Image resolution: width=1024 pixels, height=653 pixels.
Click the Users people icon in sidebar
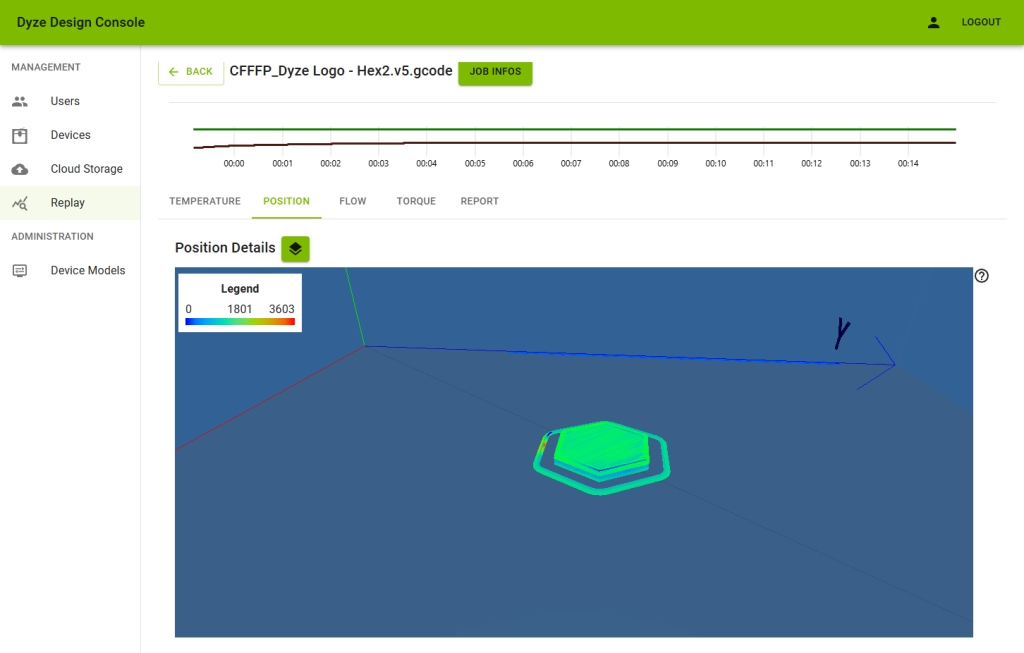pos(20,101)
